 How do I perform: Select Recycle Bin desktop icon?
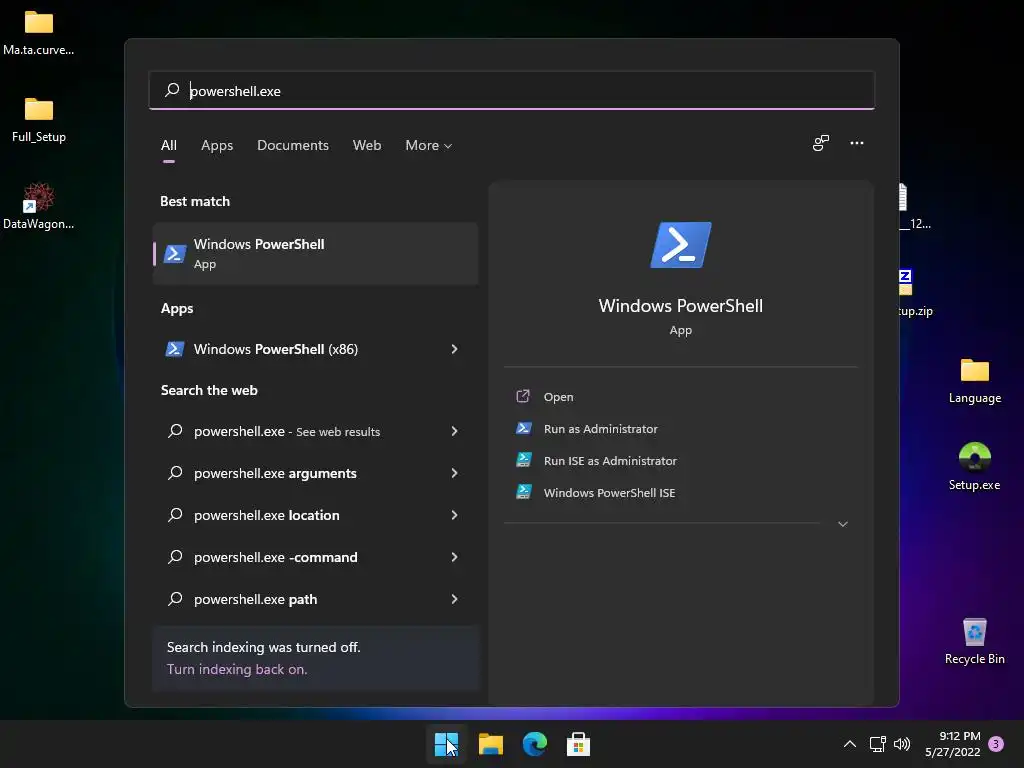974,641
